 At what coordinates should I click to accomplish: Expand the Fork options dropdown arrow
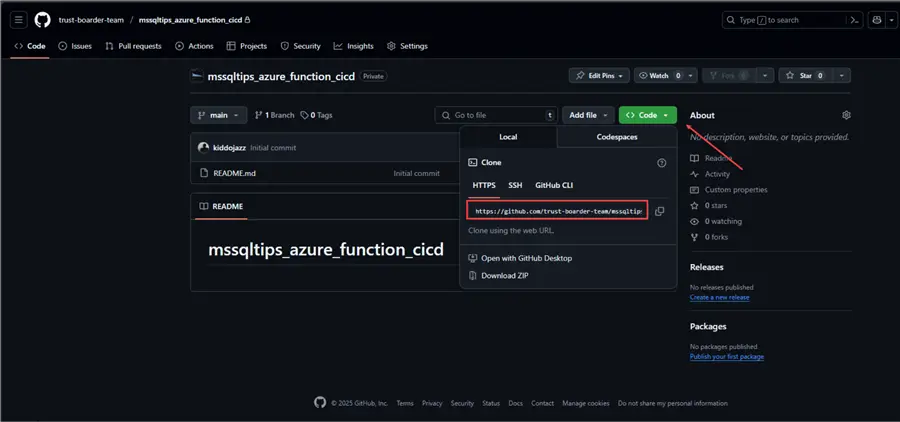[x=765, y=76]
